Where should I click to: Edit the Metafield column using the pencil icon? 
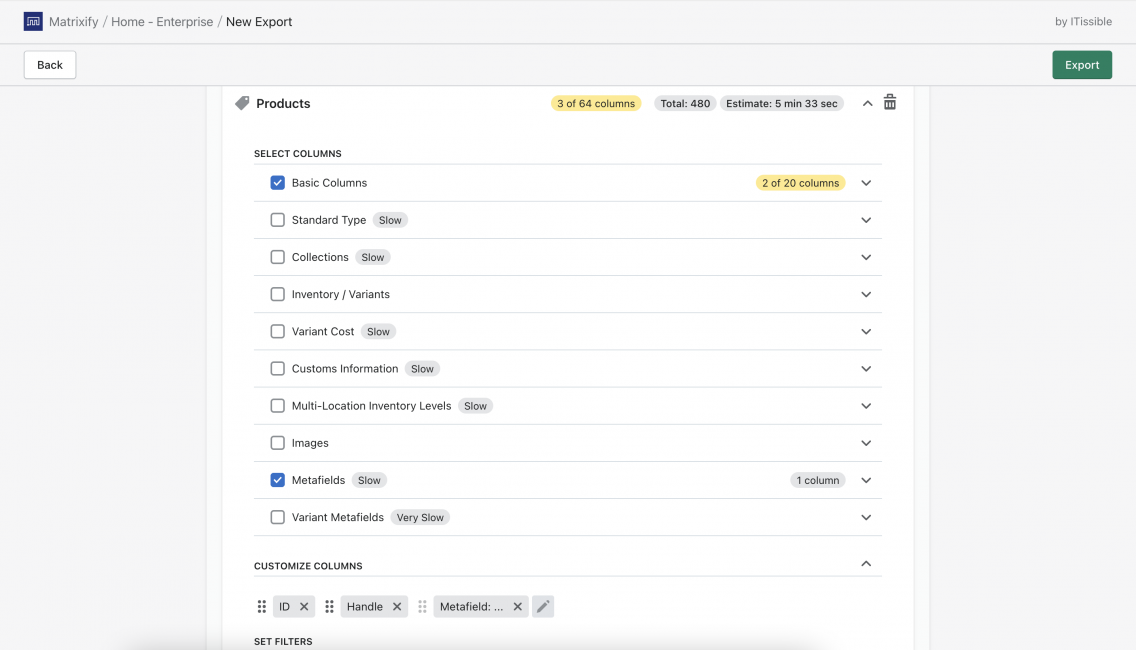(543, 606)
